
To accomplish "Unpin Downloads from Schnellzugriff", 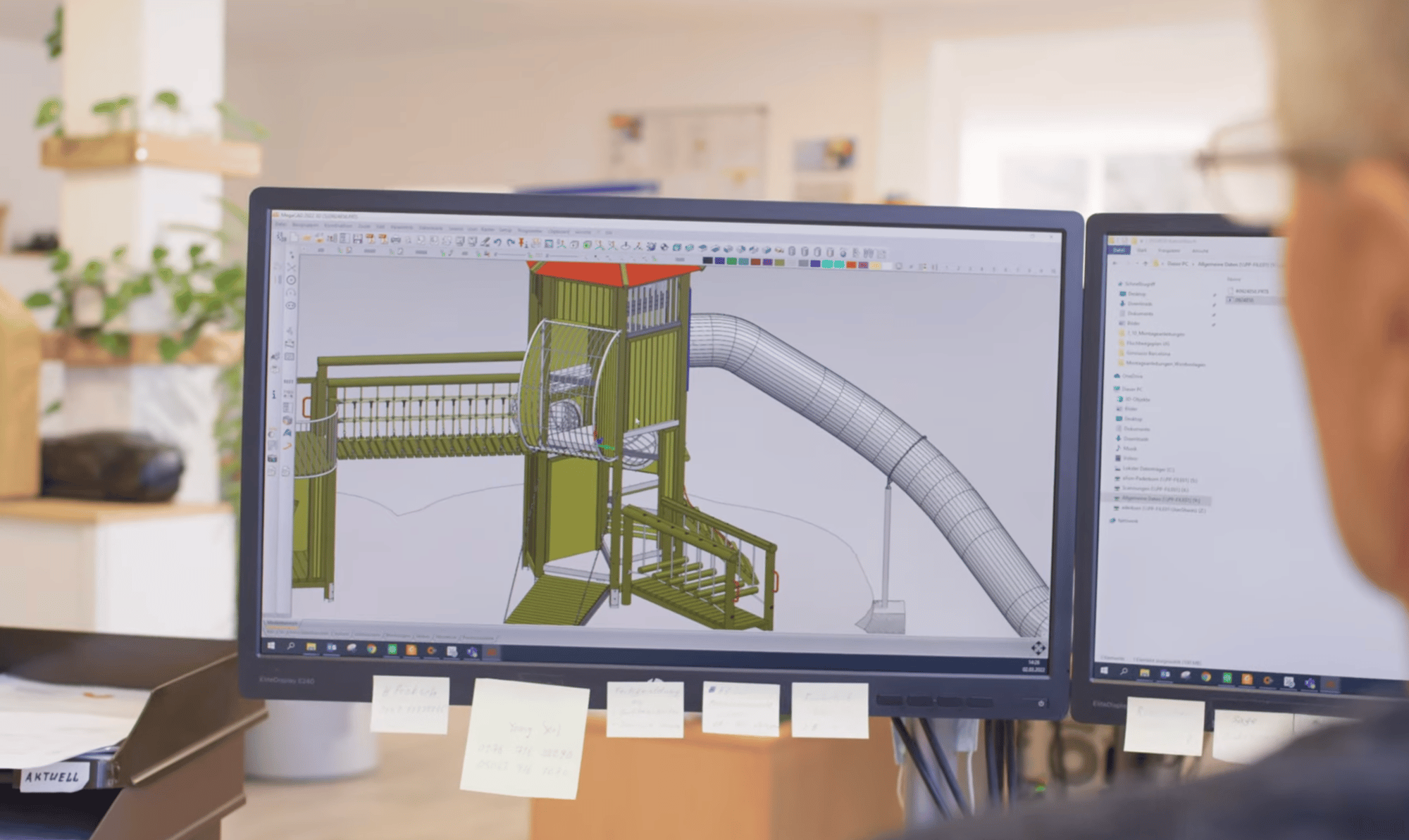I will [1214, 305].
